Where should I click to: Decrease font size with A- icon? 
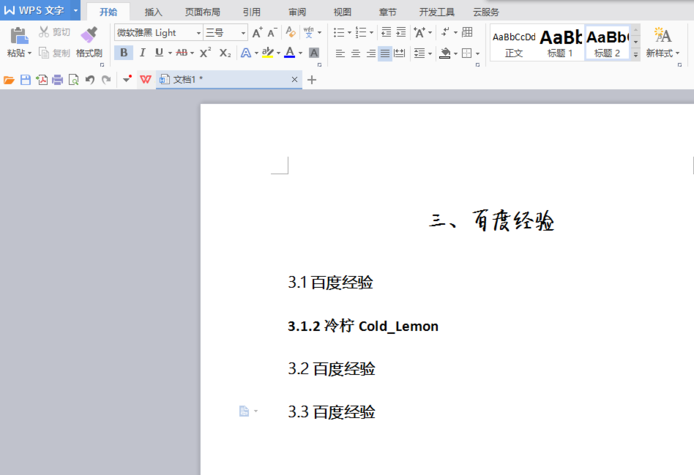click(272, 32)
